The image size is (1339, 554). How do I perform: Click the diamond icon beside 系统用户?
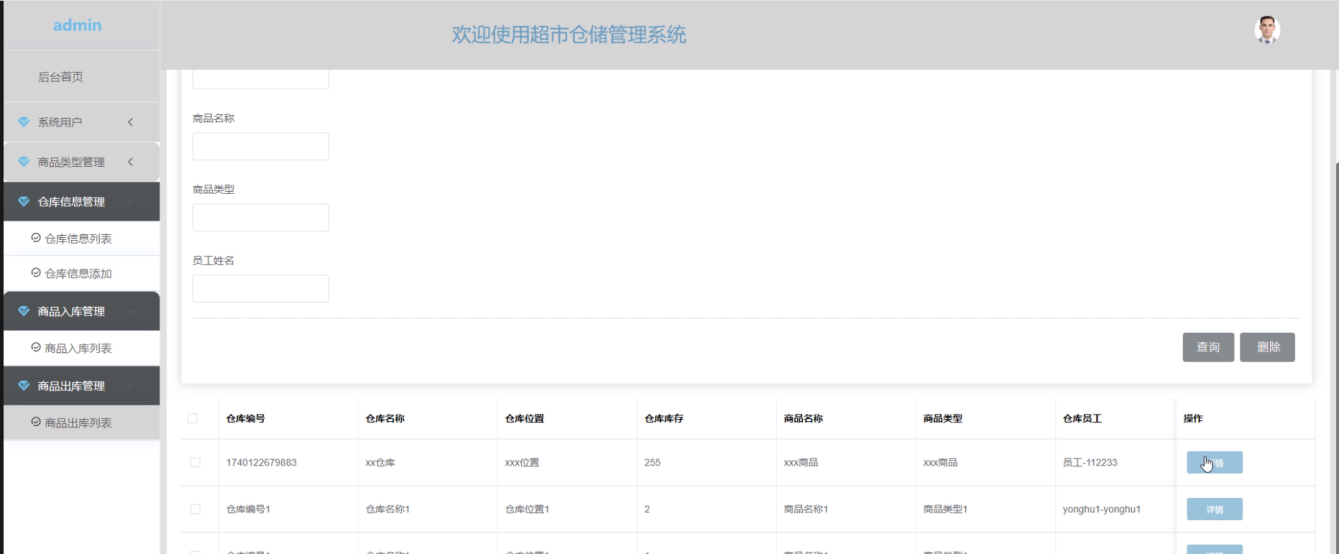24,122
